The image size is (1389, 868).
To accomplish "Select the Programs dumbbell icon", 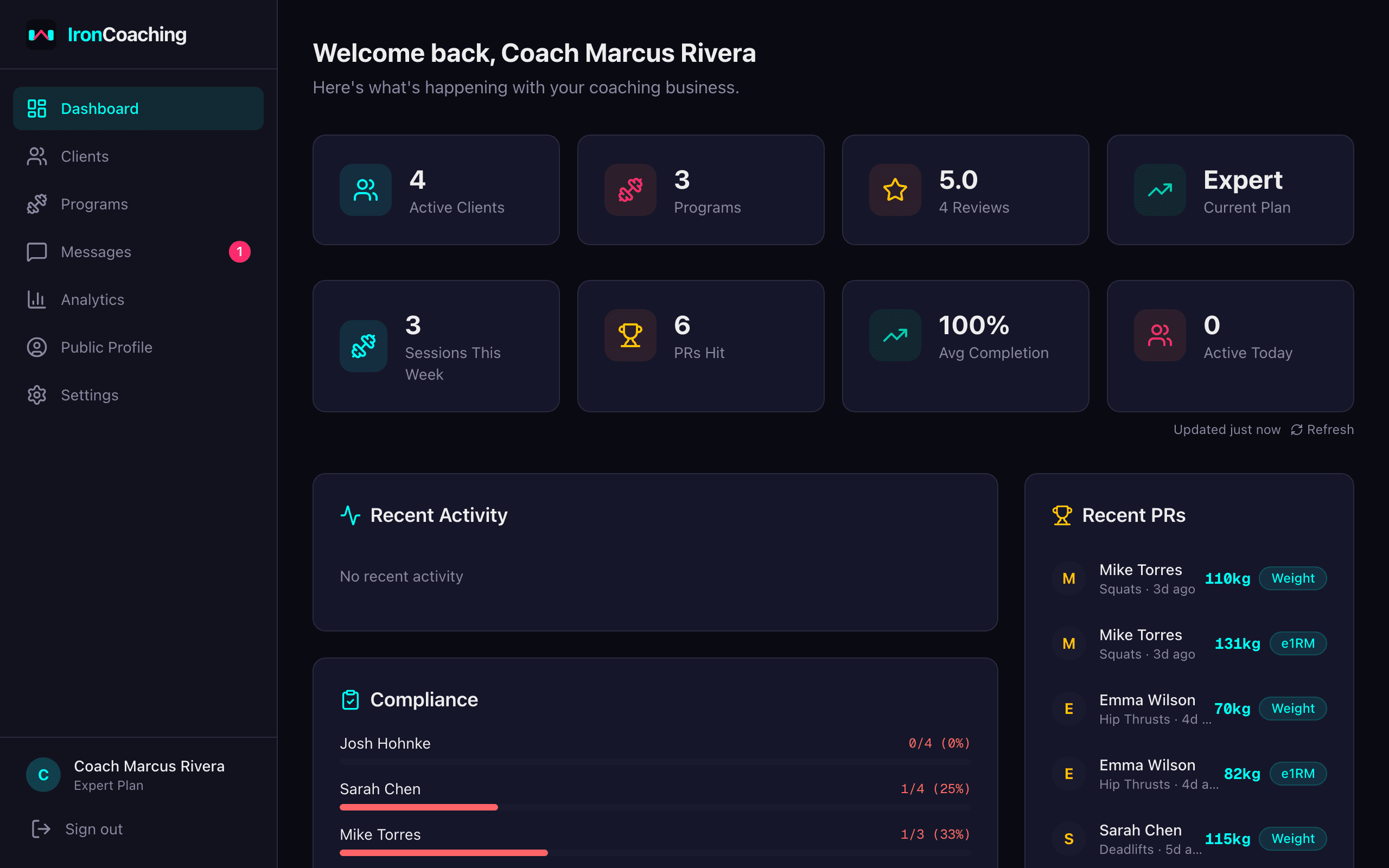I will click(37, 204).
